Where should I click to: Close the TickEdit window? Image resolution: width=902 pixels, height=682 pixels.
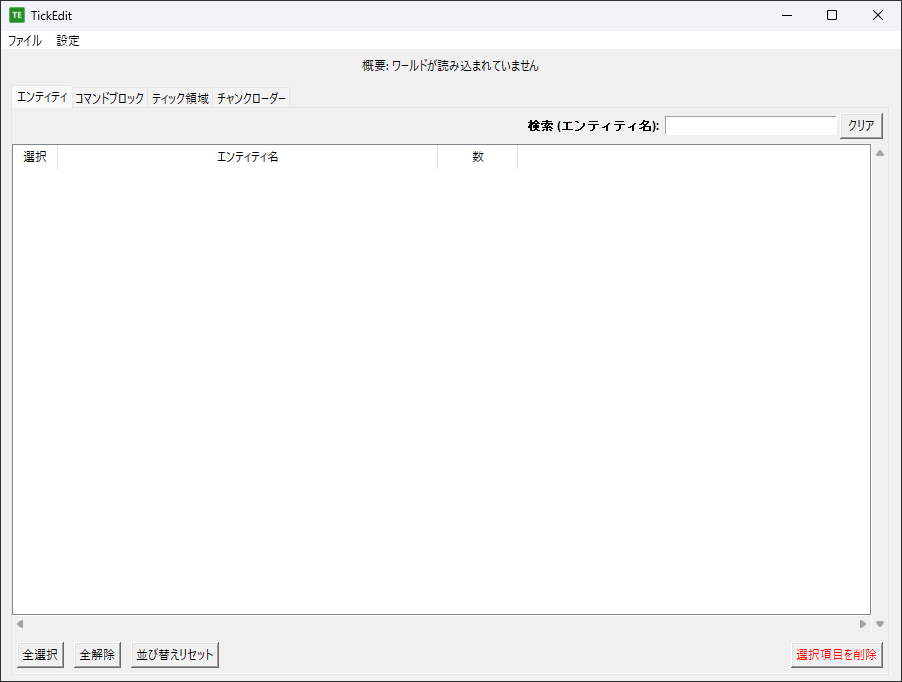click(878, 16)
